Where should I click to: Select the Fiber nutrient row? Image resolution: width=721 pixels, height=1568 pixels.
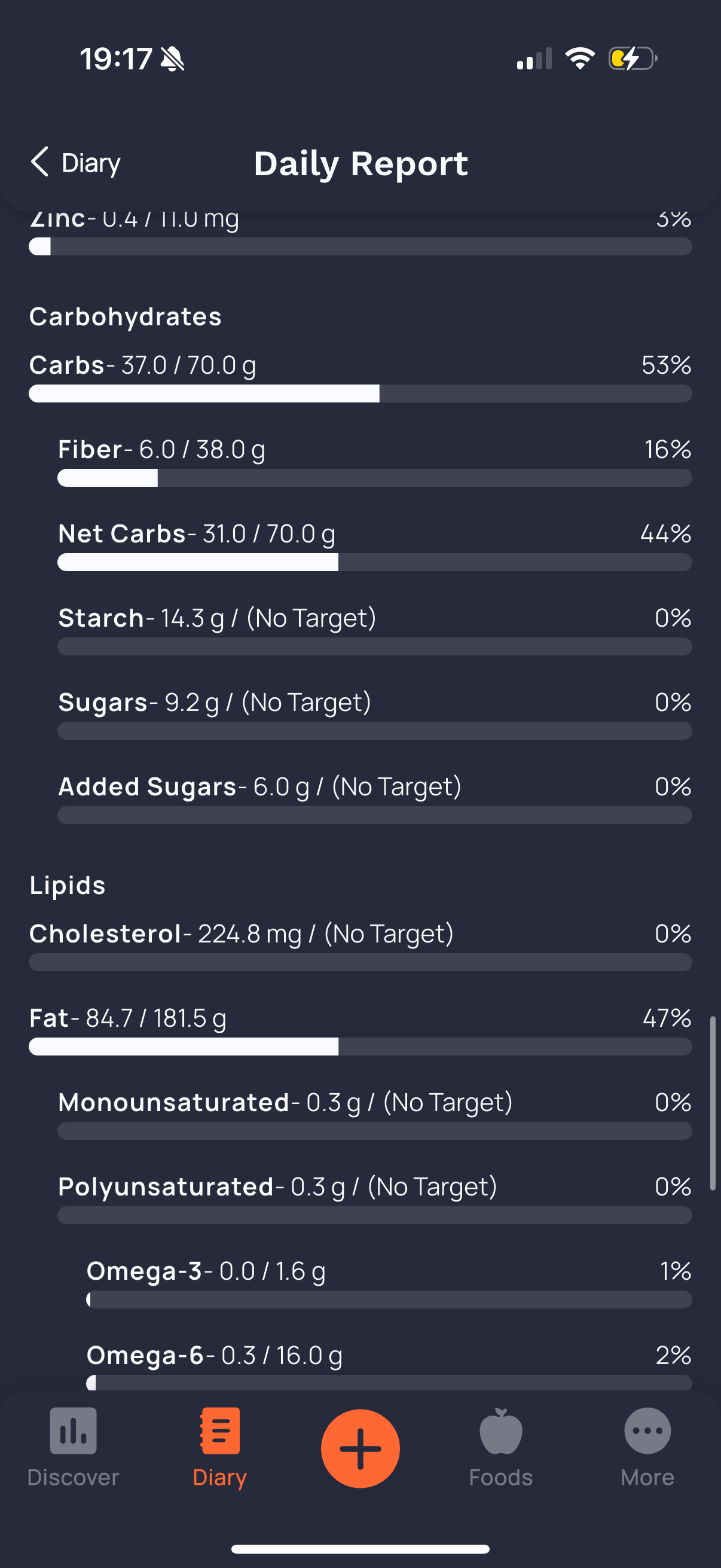(x=161, y=450)
